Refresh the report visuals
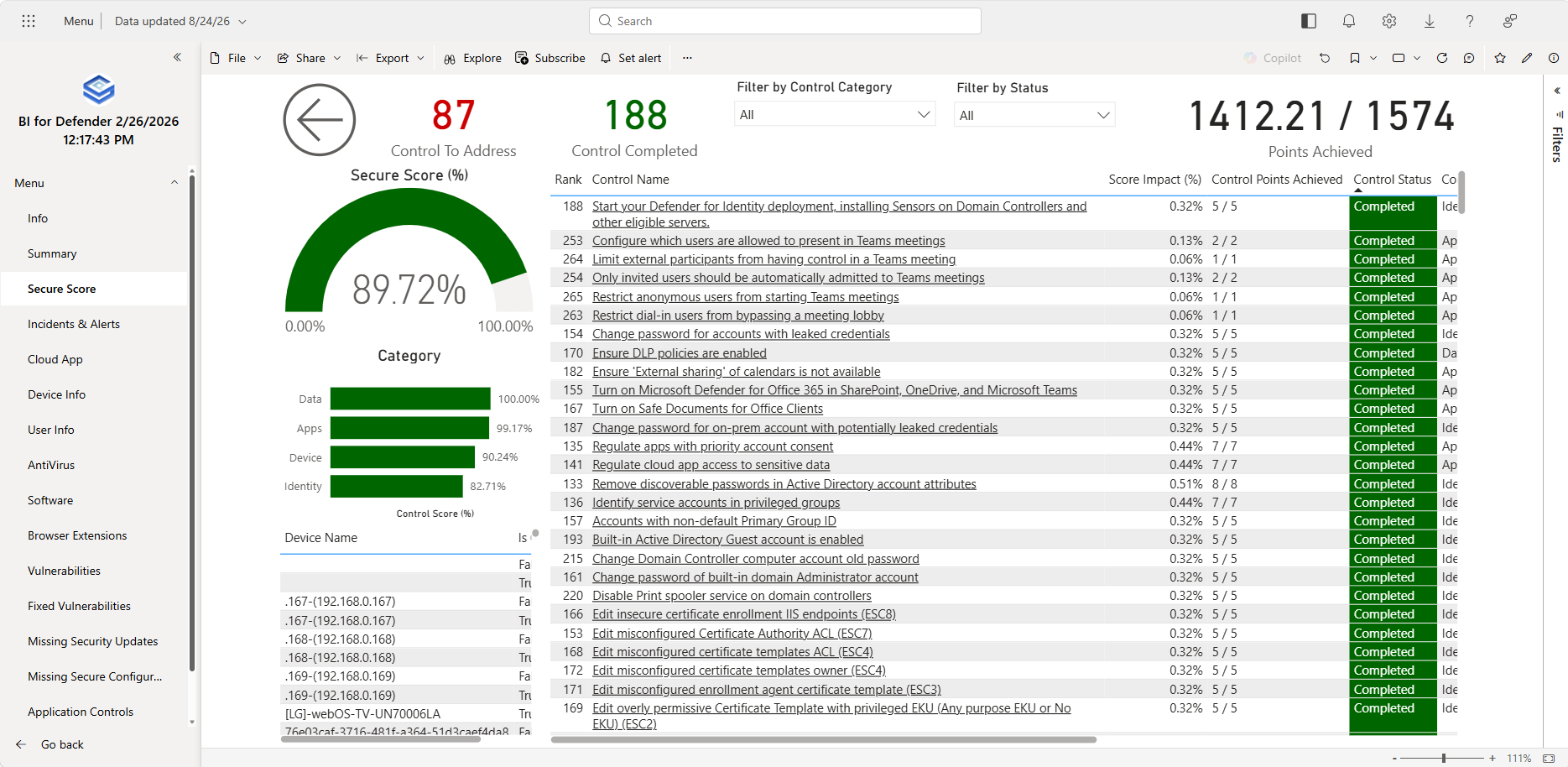The image size is (1568, 767). click(1442, 58)
